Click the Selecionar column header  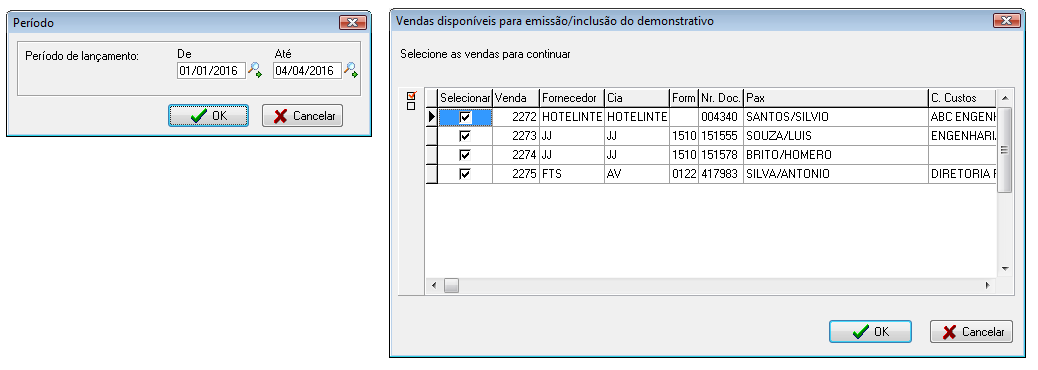(x=465, y=98)
